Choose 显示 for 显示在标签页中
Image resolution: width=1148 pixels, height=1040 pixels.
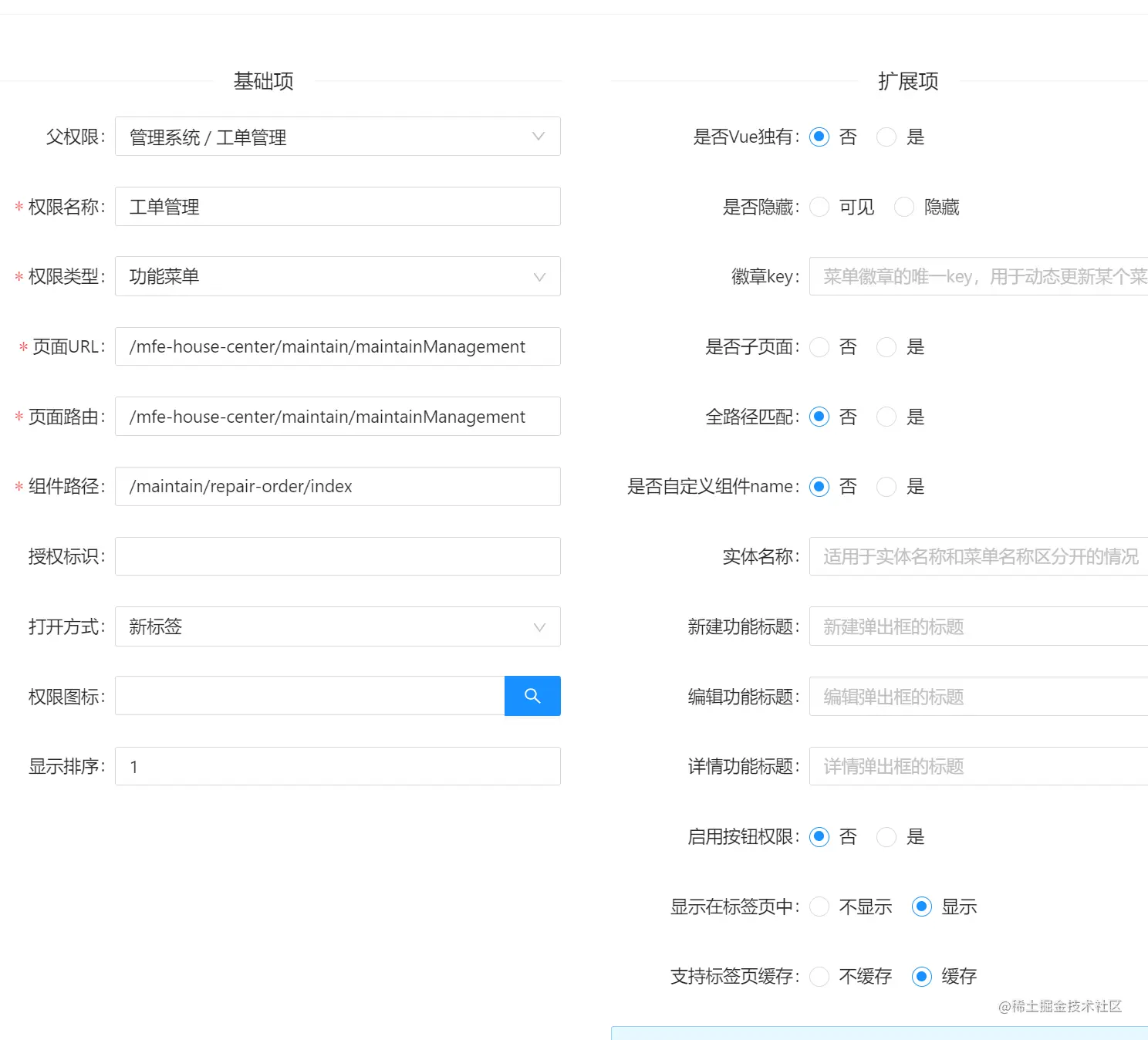click(x=922, y=907)
